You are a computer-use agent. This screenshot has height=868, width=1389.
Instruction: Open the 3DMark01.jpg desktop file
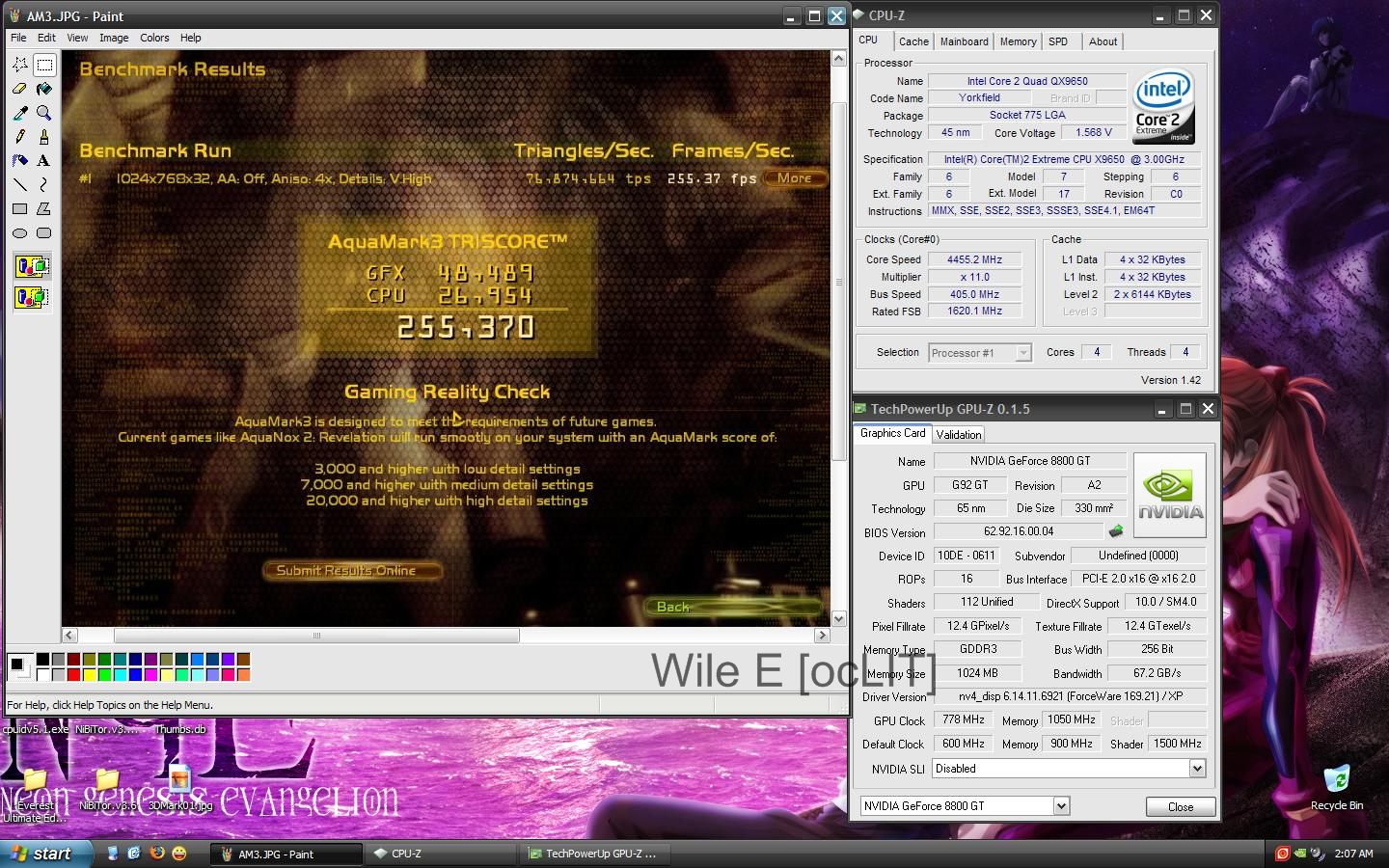tap(179, 788)
